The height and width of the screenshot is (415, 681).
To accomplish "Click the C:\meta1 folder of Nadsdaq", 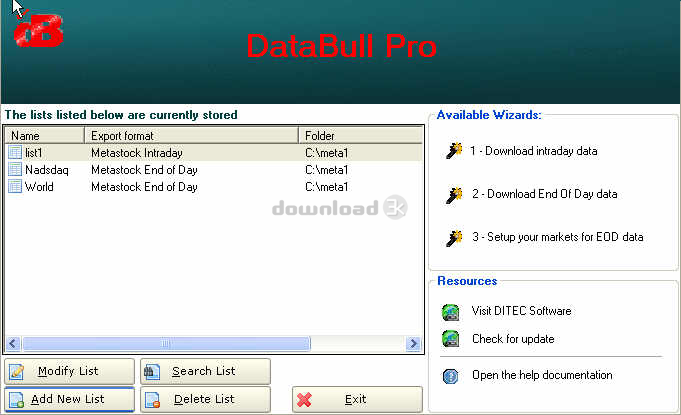I will coord(327,170).
